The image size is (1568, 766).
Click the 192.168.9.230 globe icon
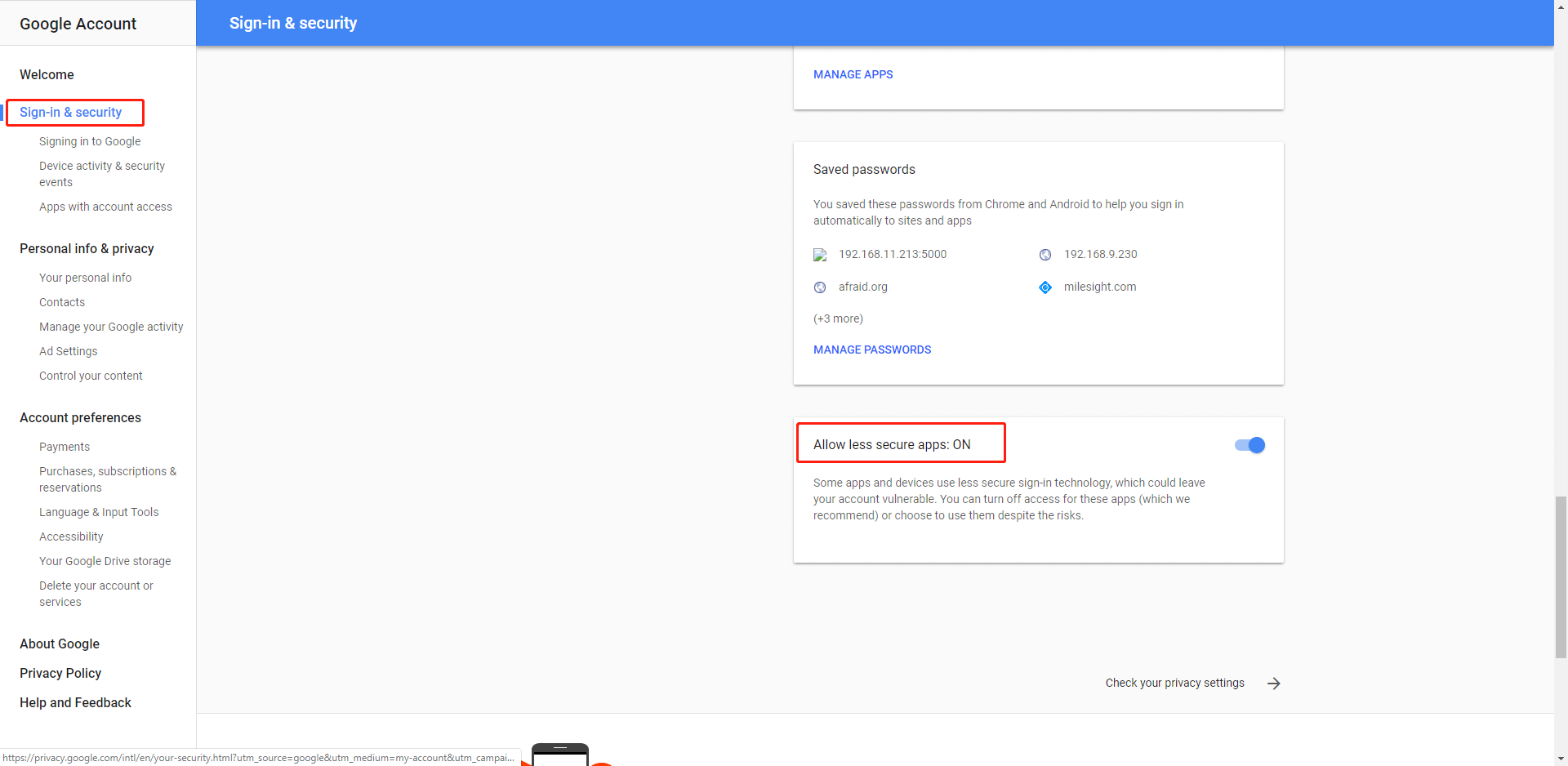click(x=1045, y=255)
